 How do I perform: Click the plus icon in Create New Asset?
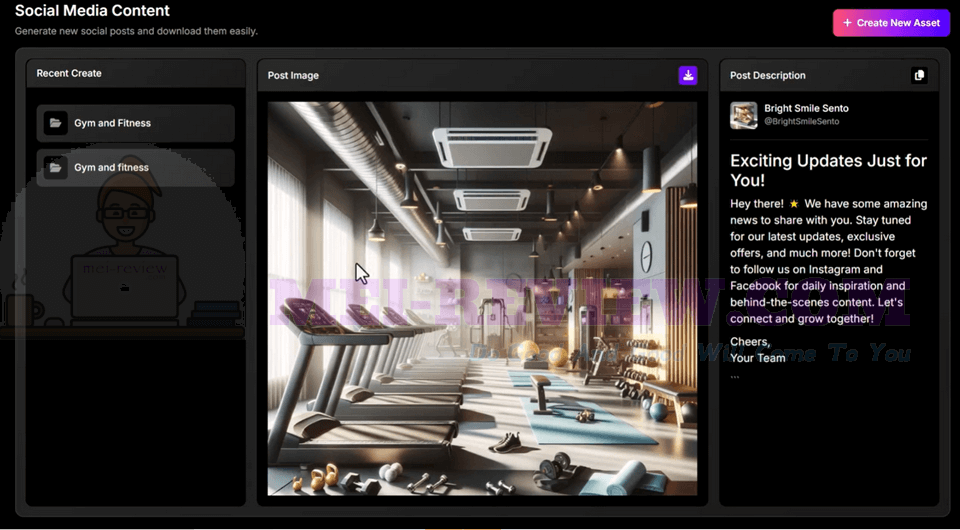(847, 23)
